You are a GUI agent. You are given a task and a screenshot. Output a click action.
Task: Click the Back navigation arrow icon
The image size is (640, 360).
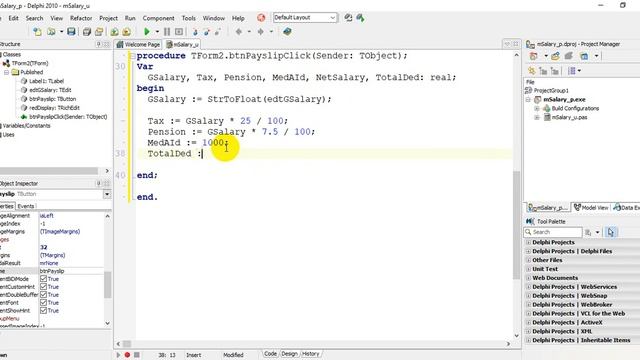tap(239, 31)
